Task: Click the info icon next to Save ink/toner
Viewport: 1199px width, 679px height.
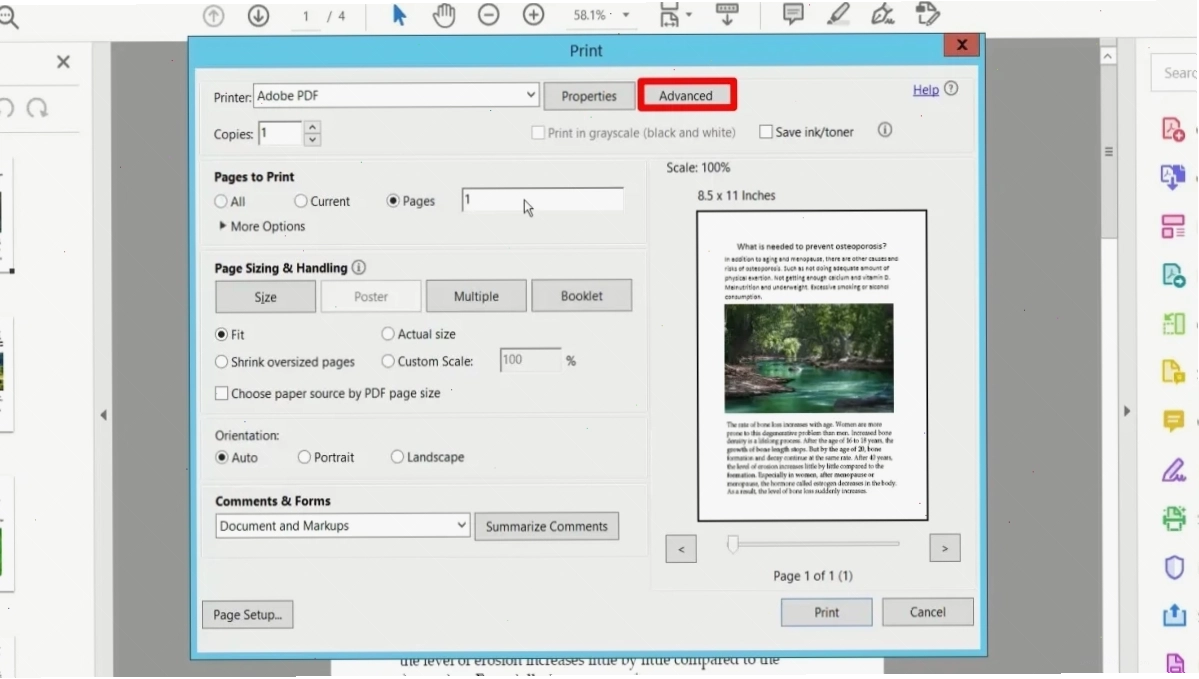Action: coord(885,130)
